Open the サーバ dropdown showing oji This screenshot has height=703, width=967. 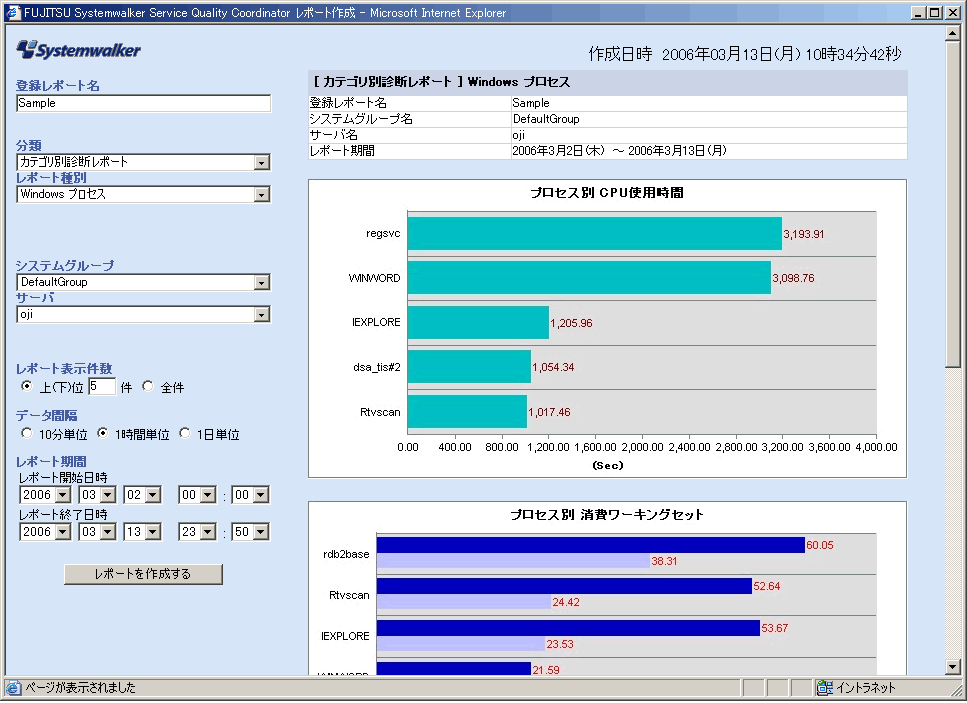tap(143, 314)
